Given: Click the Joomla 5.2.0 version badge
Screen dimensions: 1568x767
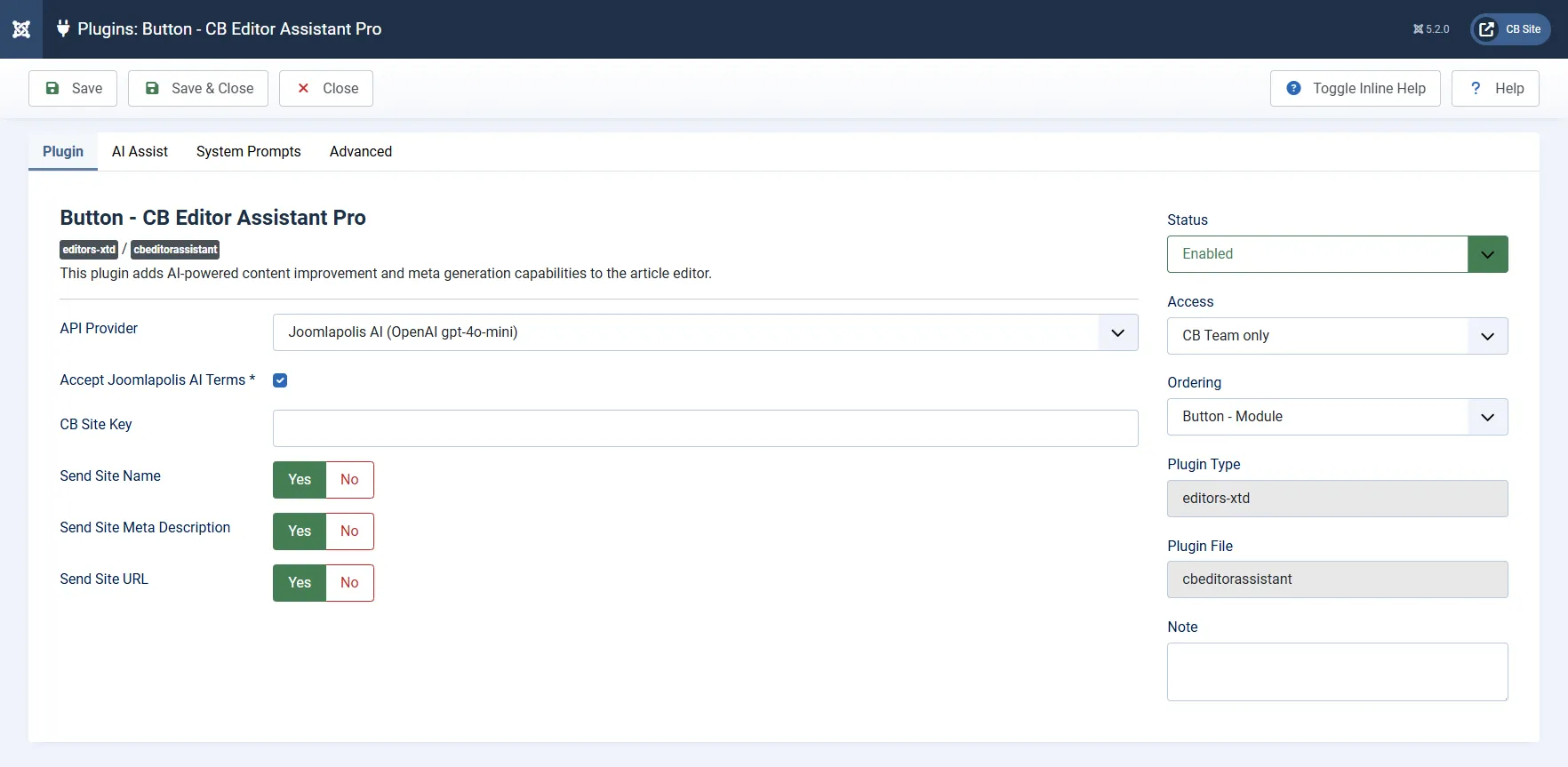Looking at the screenshot, I should pos(1431,29).
